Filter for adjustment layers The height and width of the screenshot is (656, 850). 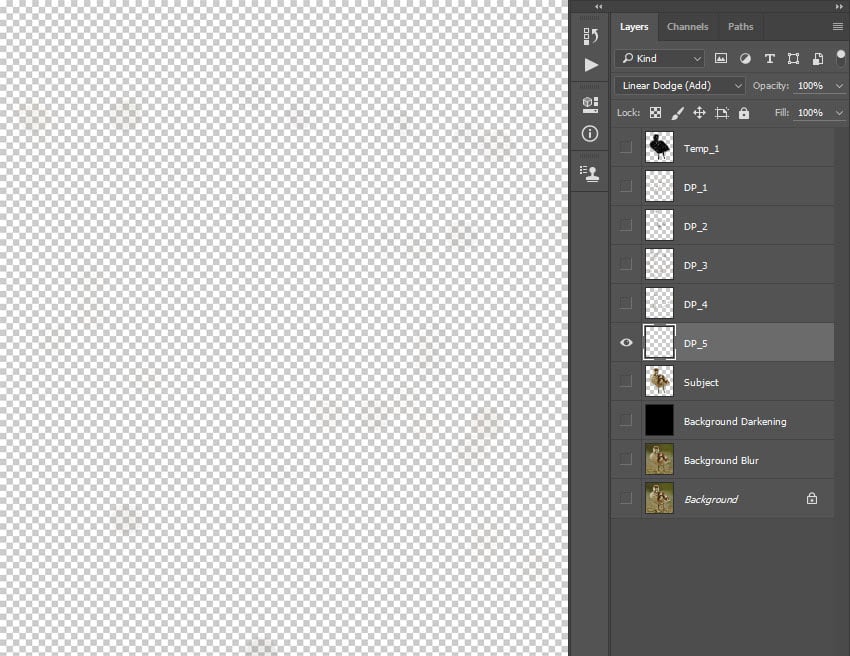coord(745,58)
